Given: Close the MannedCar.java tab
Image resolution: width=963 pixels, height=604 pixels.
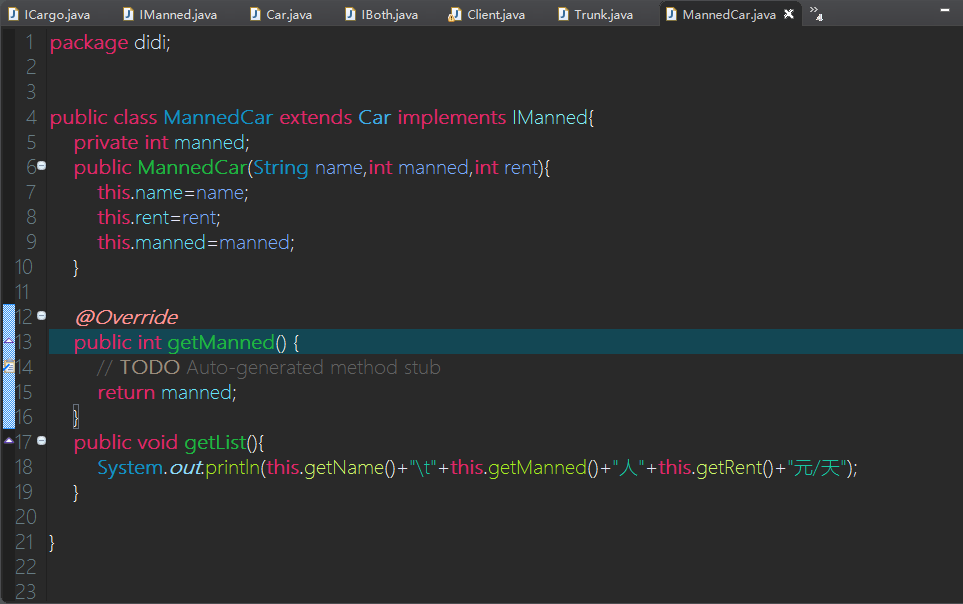Looking at the screenshot, I should 789,15.
